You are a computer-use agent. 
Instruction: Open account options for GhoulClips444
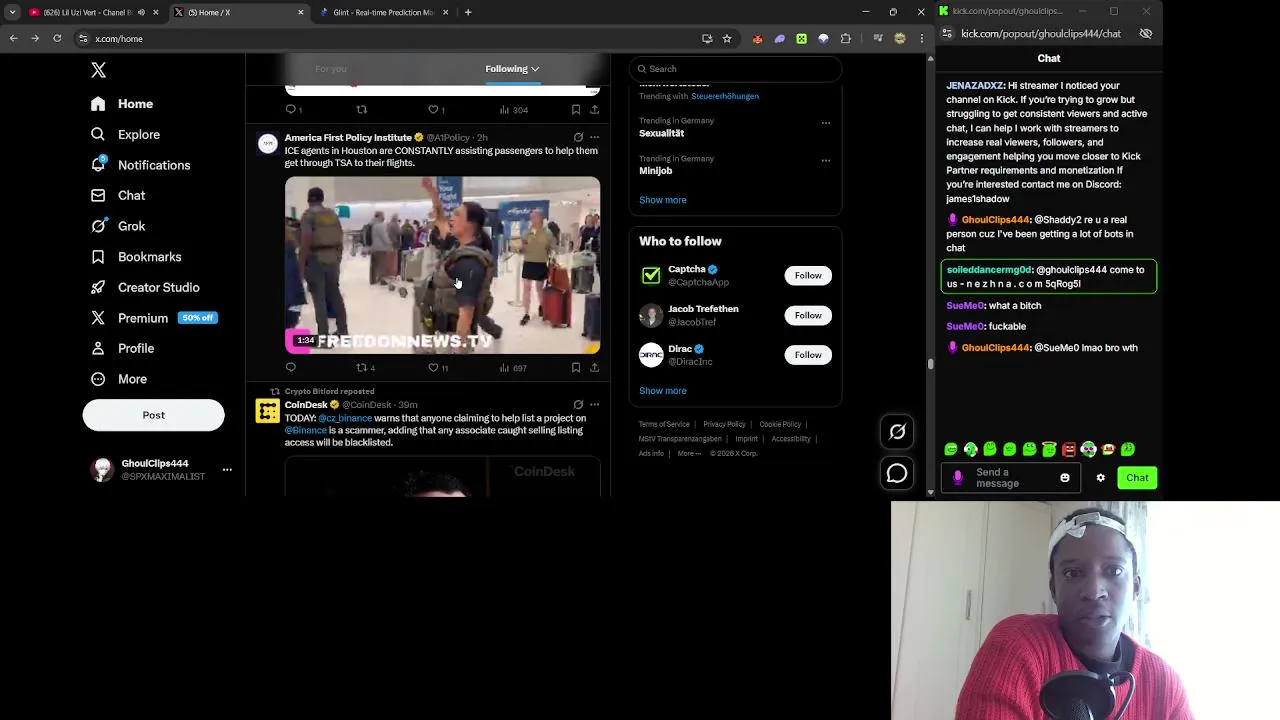227,469
